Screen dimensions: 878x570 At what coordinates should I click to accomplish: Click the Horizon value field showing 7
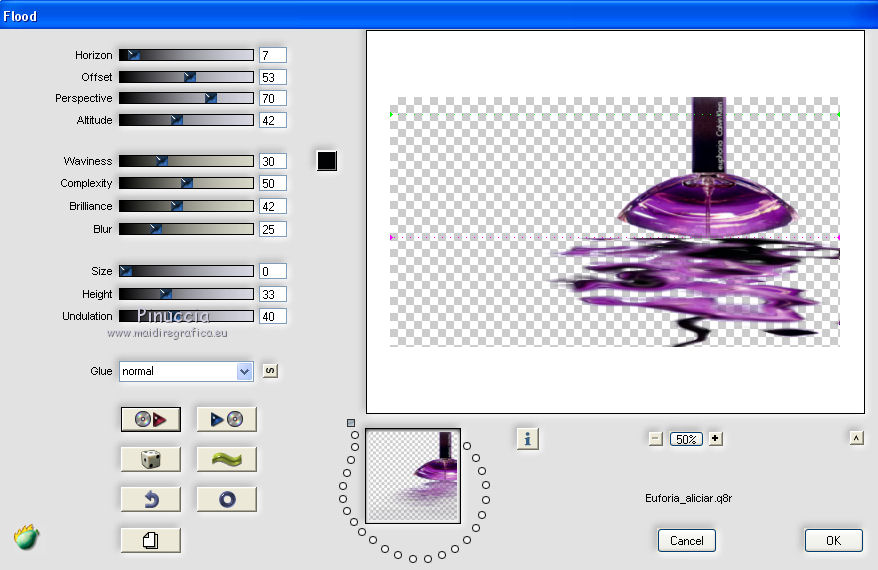[x=273, y=55]
